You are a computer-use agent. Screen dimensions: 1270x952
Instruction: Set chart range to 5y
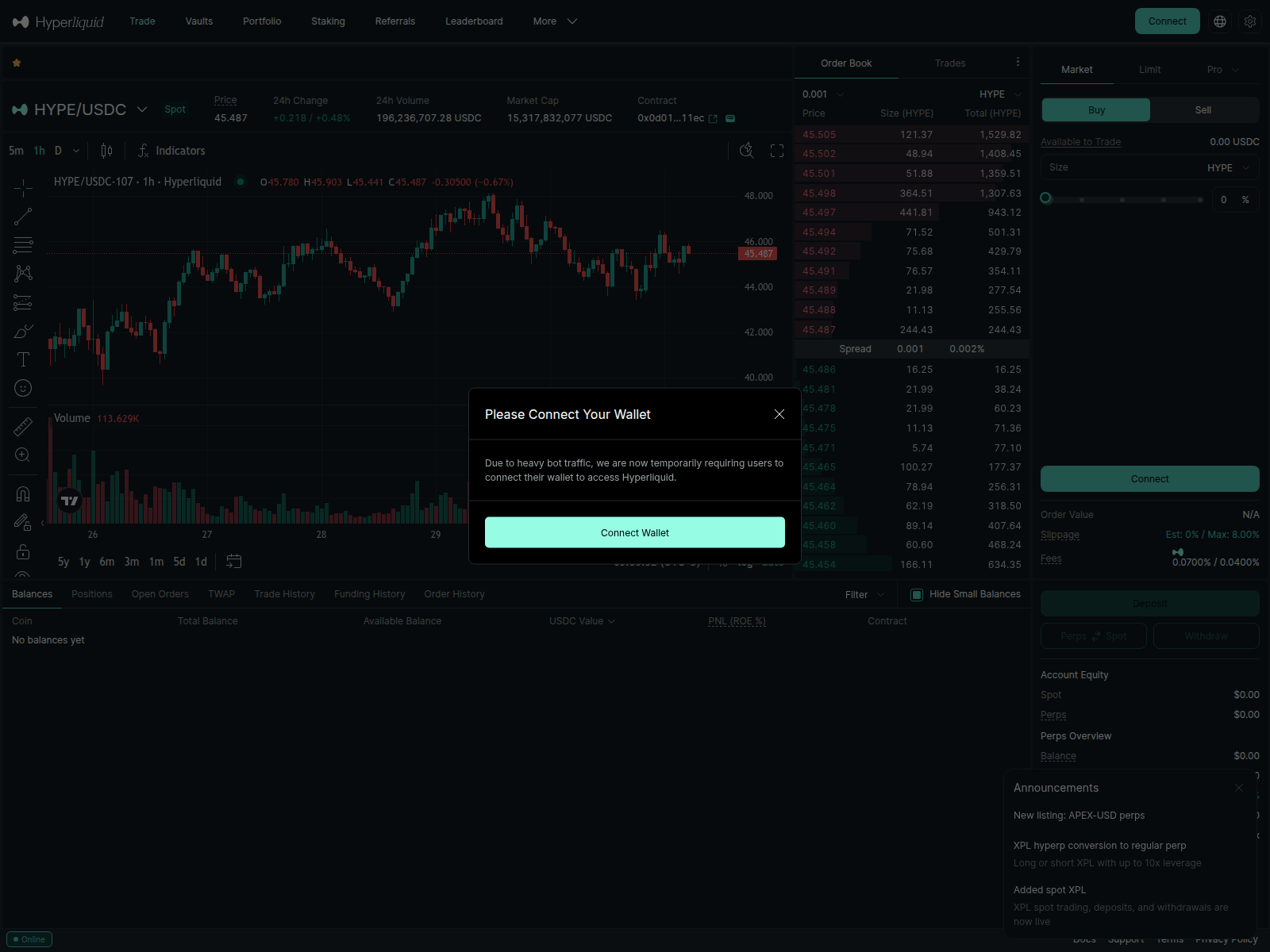63,562
